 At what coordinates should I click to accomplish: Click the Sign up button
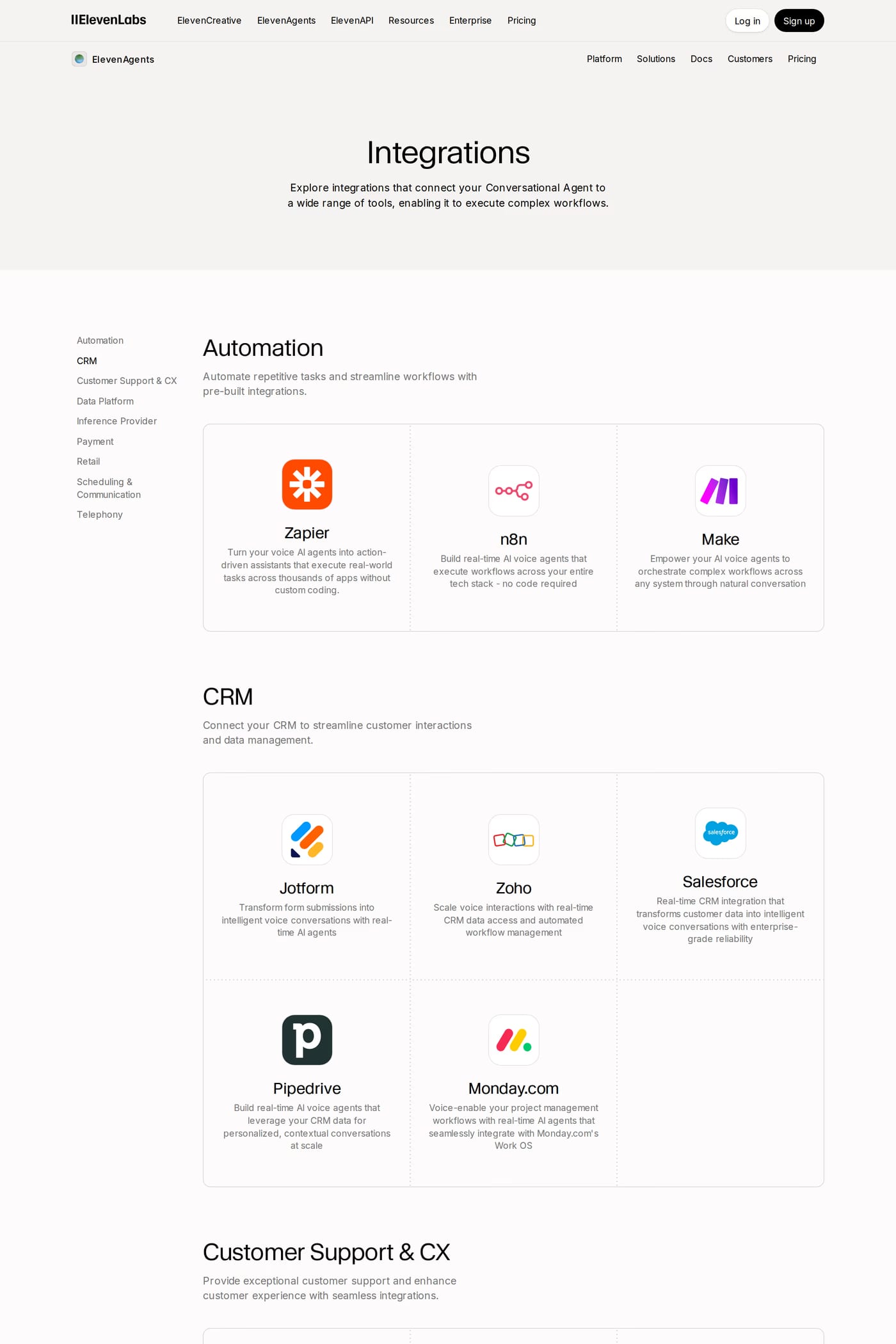click(799, 20)
